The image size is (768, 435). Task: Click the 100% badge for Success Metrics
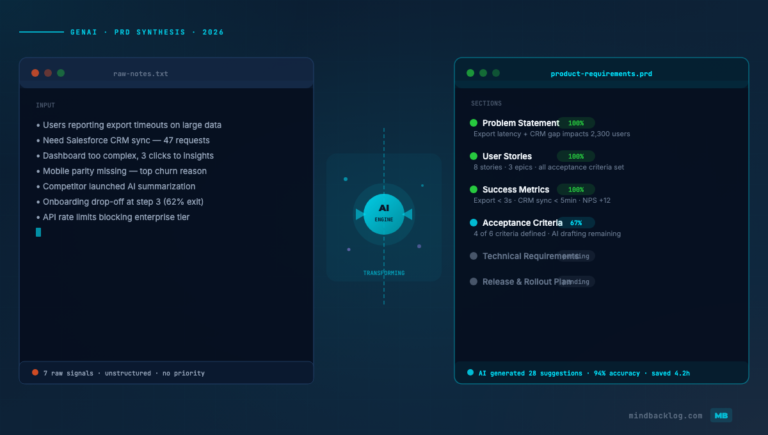coord(576,190)
